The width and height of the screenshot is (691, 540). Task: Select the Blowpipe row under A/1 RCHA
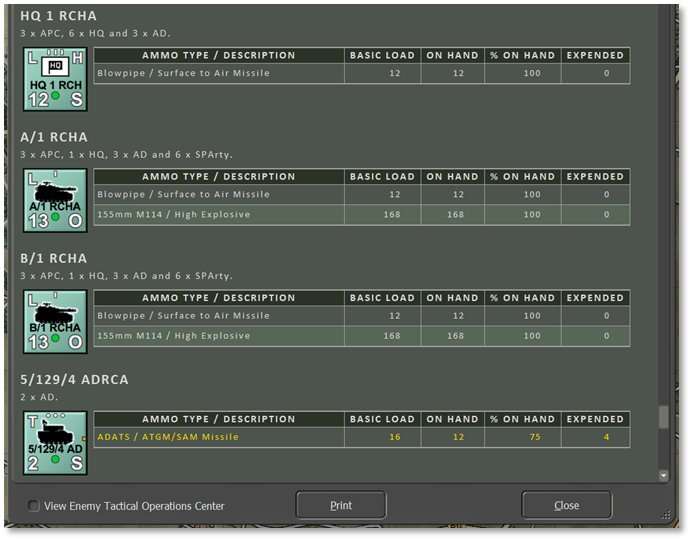point(361,194)
